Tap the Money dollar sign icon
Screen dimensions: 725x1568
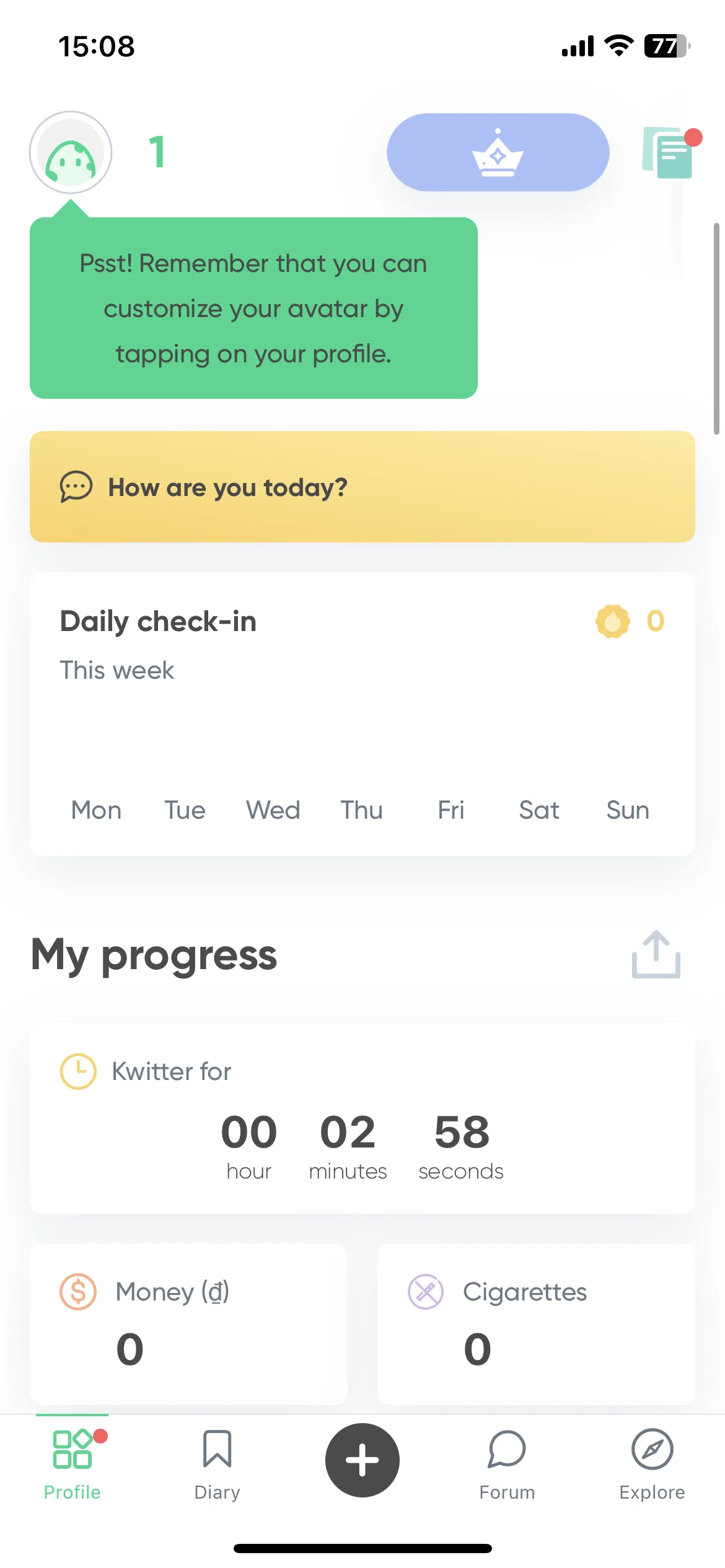tap(78, 1292)
